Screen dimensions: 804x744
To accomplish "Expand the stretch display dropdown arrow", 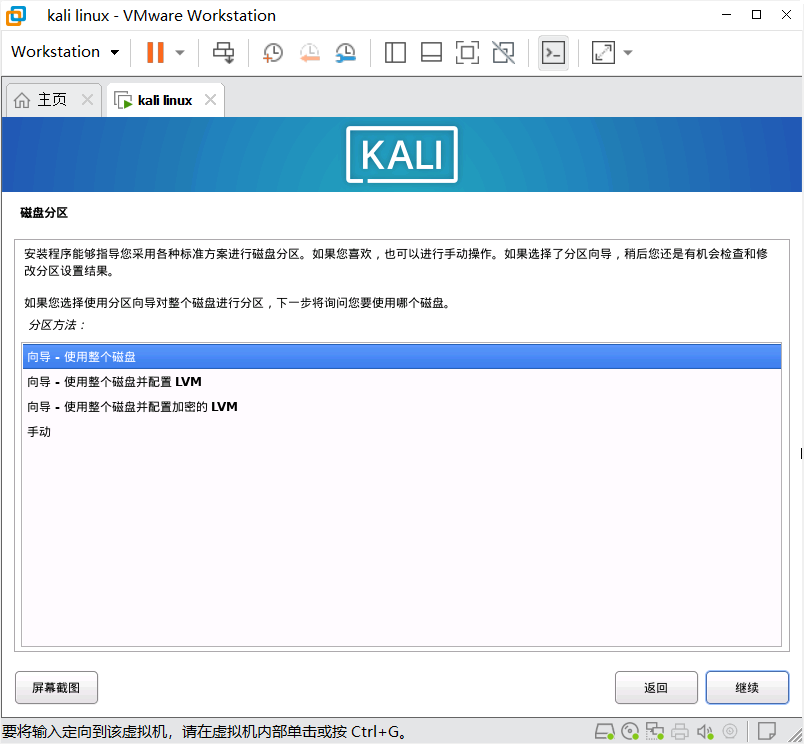I will (628, 52).
